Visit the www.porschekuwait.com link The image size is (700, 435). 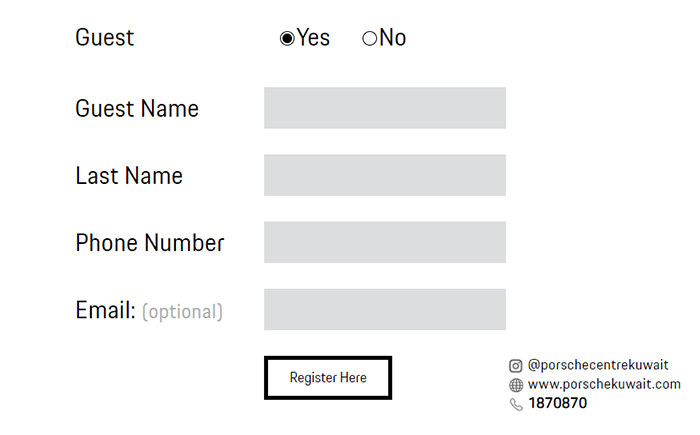(x=604, y=384)
